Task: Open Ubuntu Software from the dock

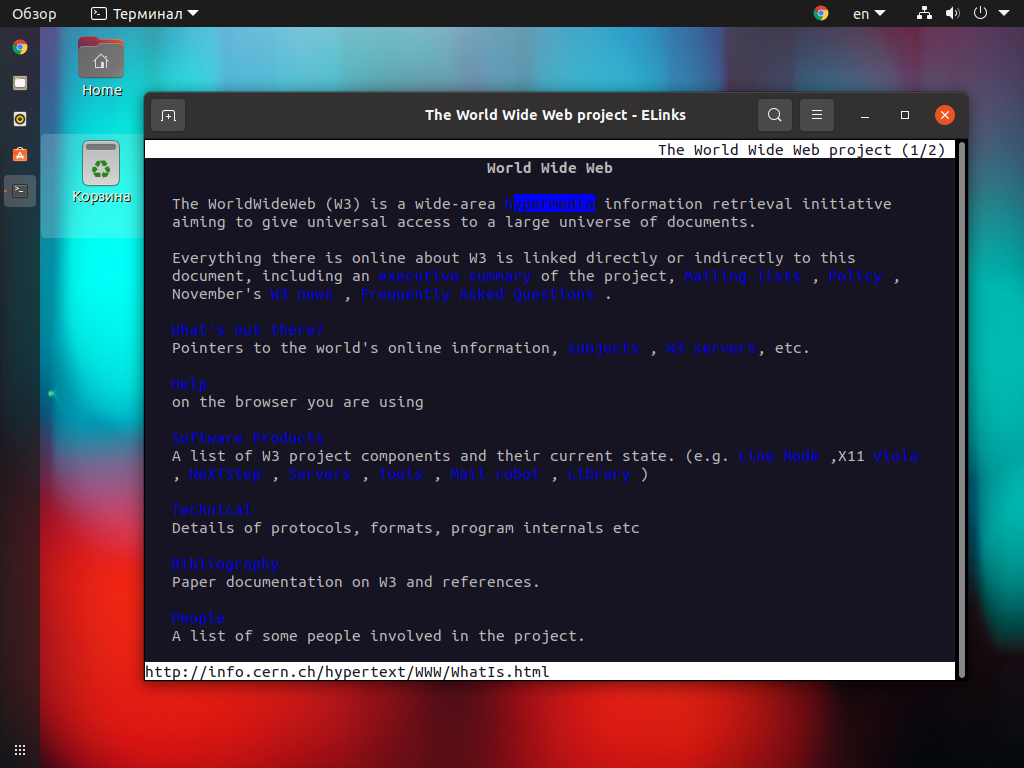Action: point(20,155)
